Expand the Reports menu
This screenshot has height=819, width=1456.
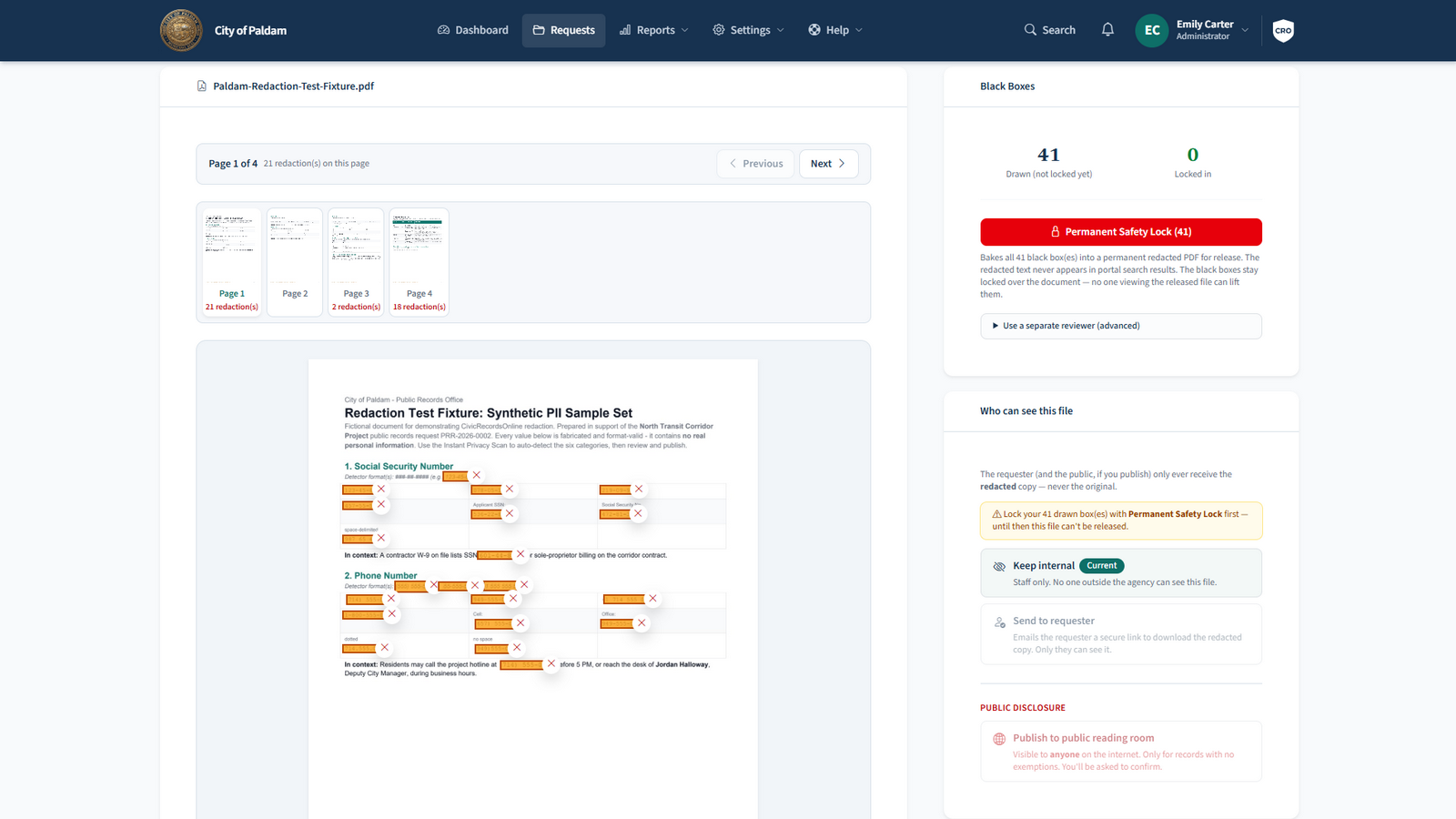654,30
